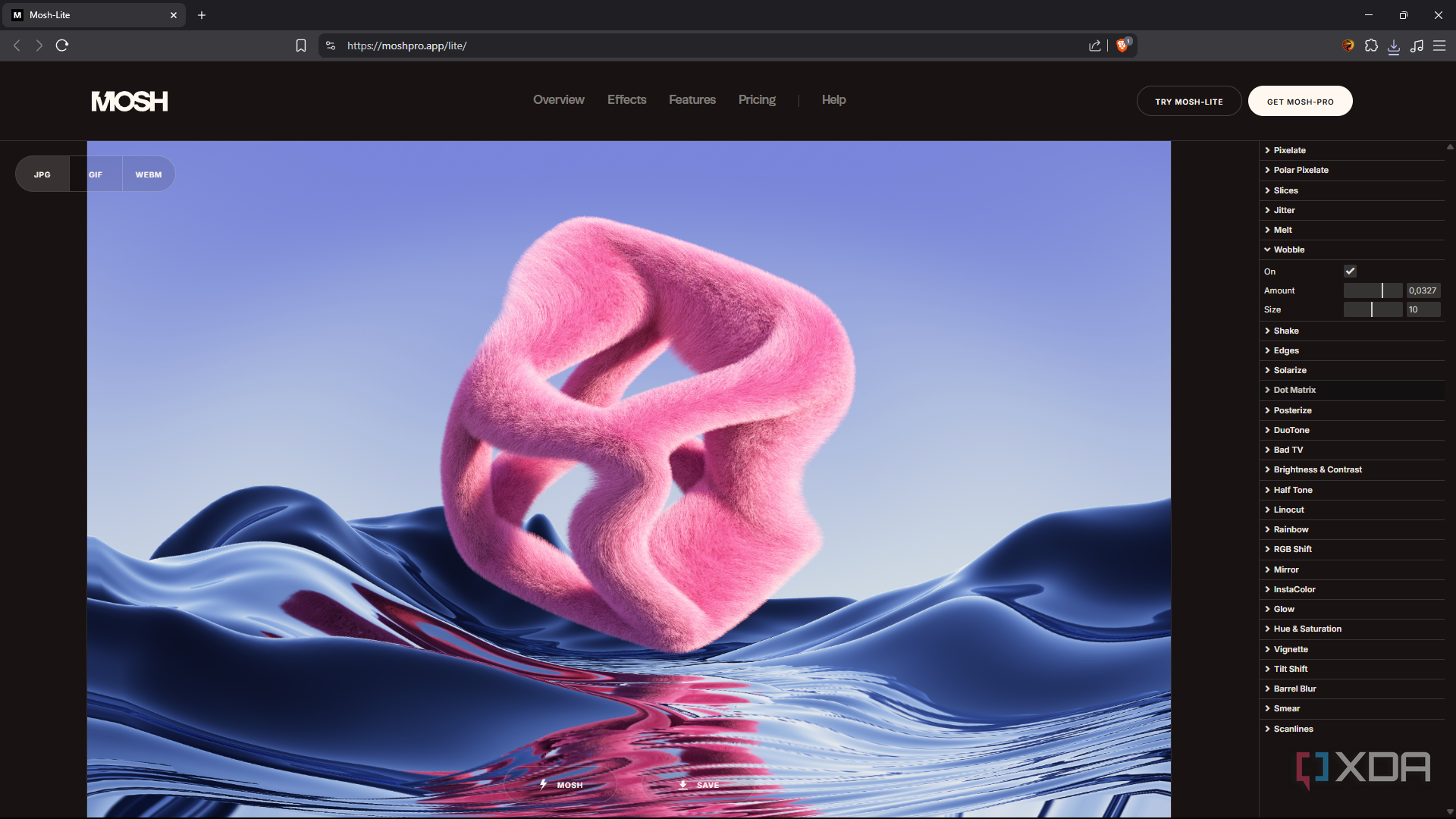Open the Effects nav item

tap(627, 99)
